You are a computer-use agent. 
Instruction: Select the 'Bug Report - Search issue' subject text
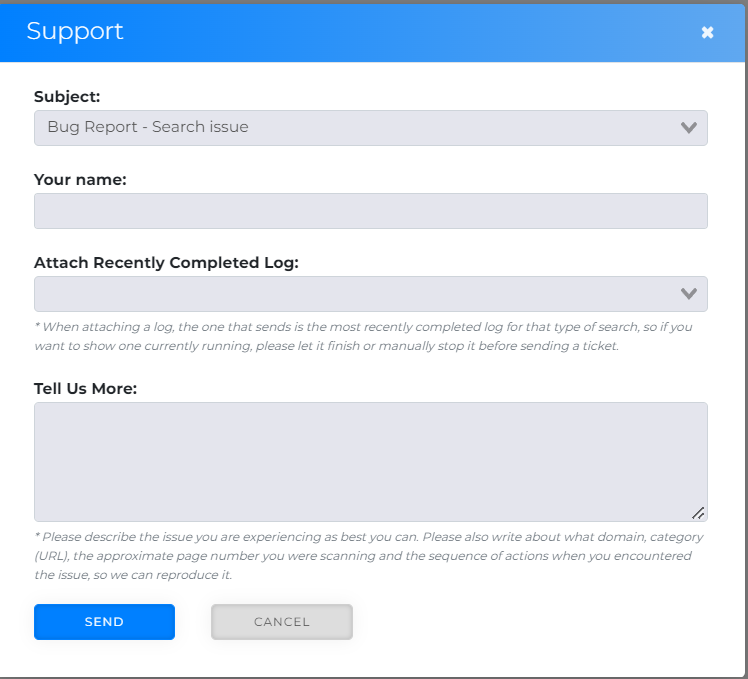pos(148,128)
